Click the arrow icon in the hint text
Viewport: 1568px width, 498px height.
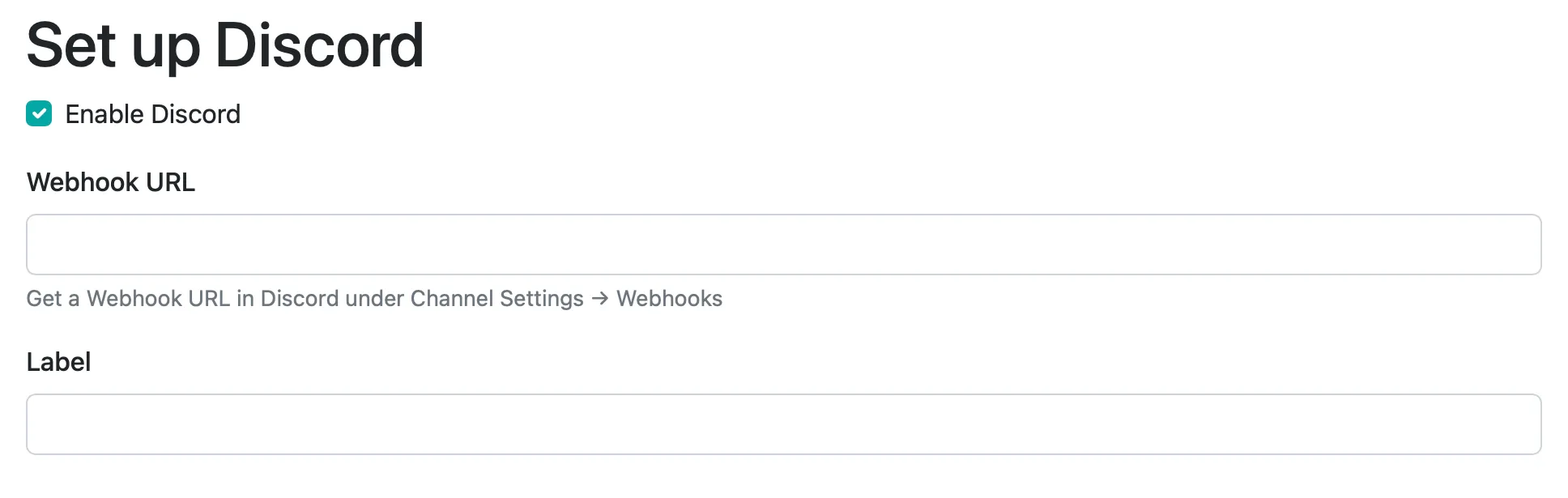599,299
